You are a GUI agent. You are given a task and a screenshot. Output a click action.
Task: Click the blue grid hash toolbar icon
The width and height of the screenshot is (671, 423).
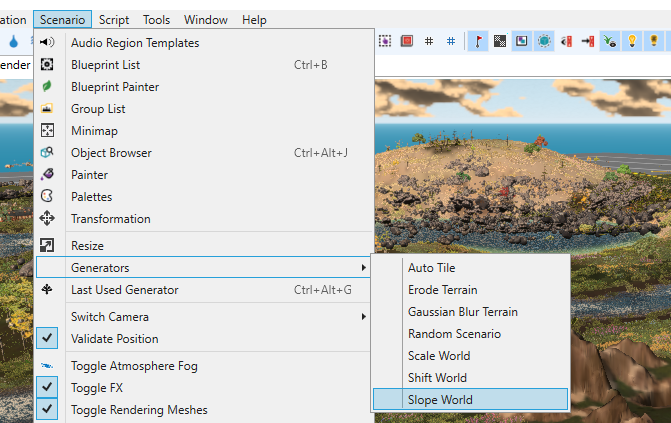[x=451, y=41]
